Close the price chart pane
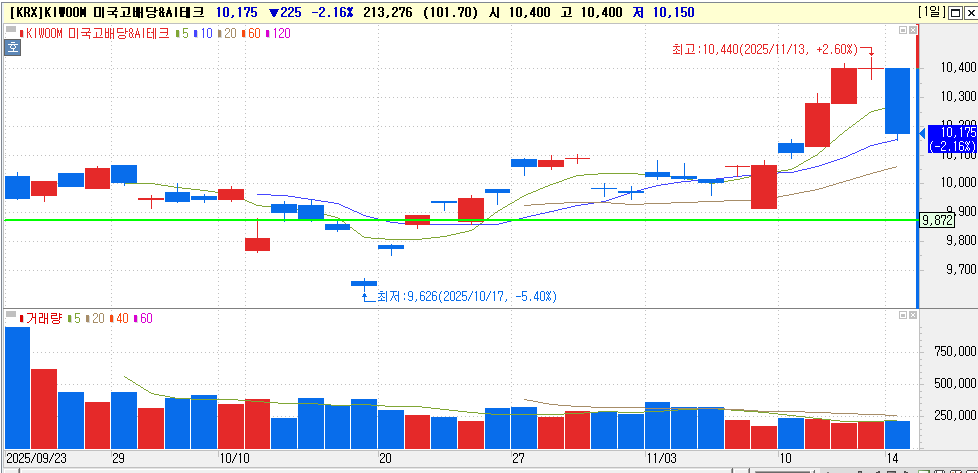Screen dimensions: 978x473 point(913,30)
